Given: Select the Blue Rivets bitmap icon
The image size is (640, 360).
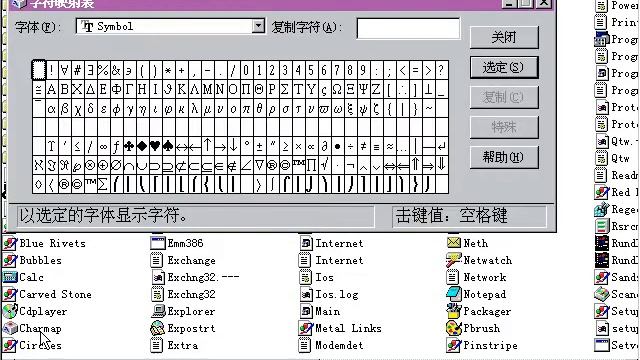Looking at the screenshot, I should point(10,243).
